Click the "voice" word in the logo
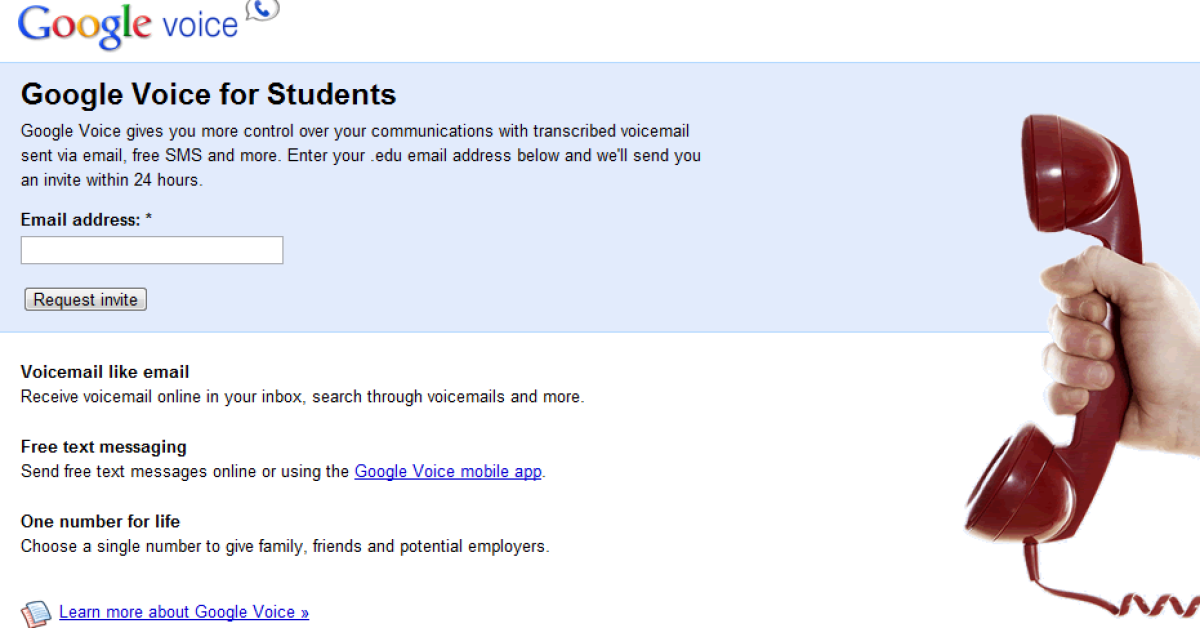 [x=200, y=24]
